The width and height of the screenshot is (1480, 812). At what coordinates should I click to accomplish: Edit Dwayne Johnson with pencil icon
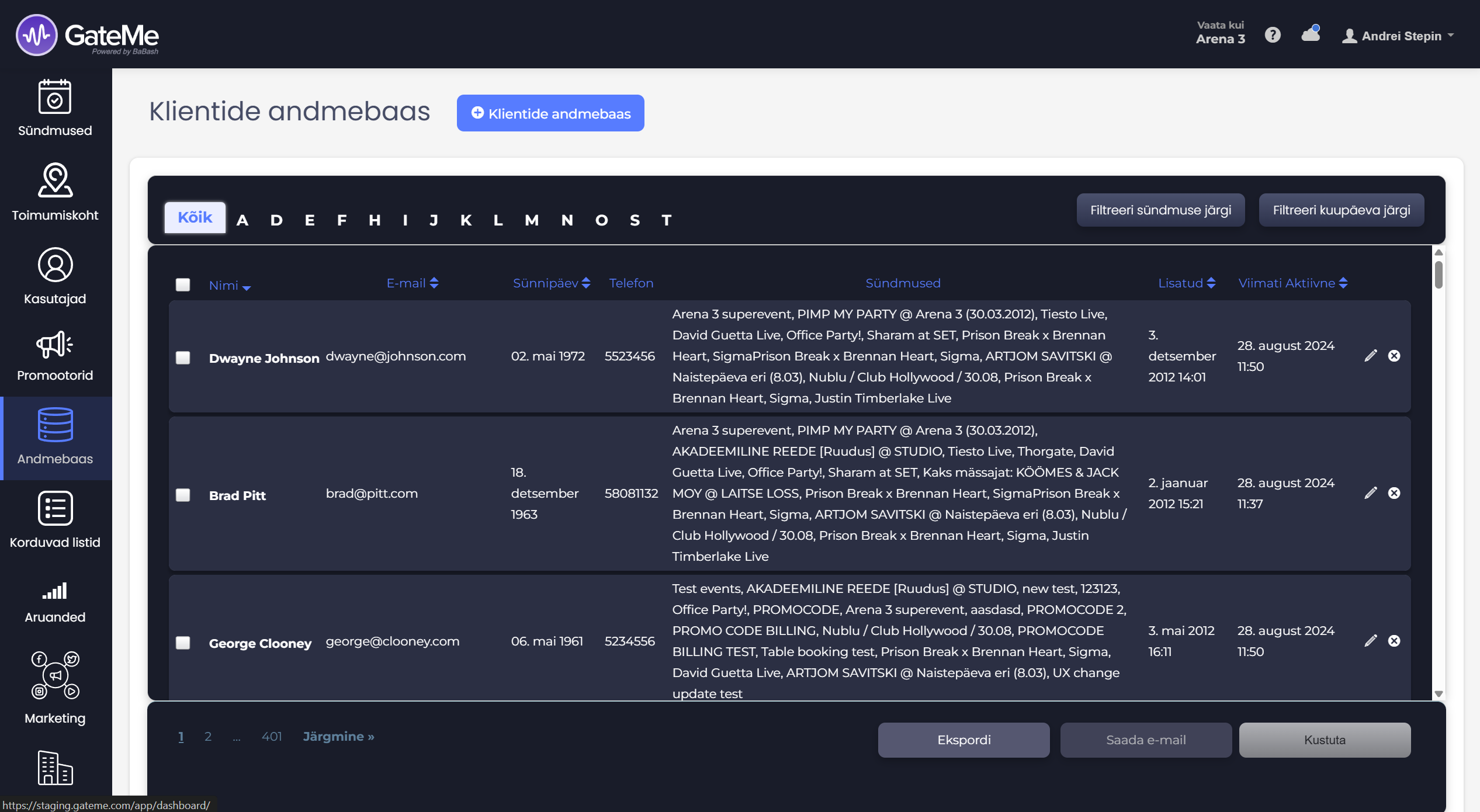(x=1370, y=356)
